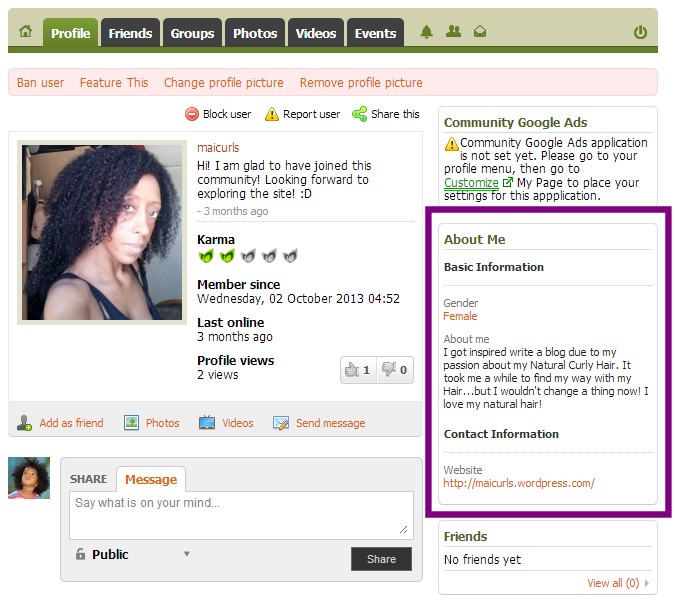Click the Customize link

tap(471, 182)
